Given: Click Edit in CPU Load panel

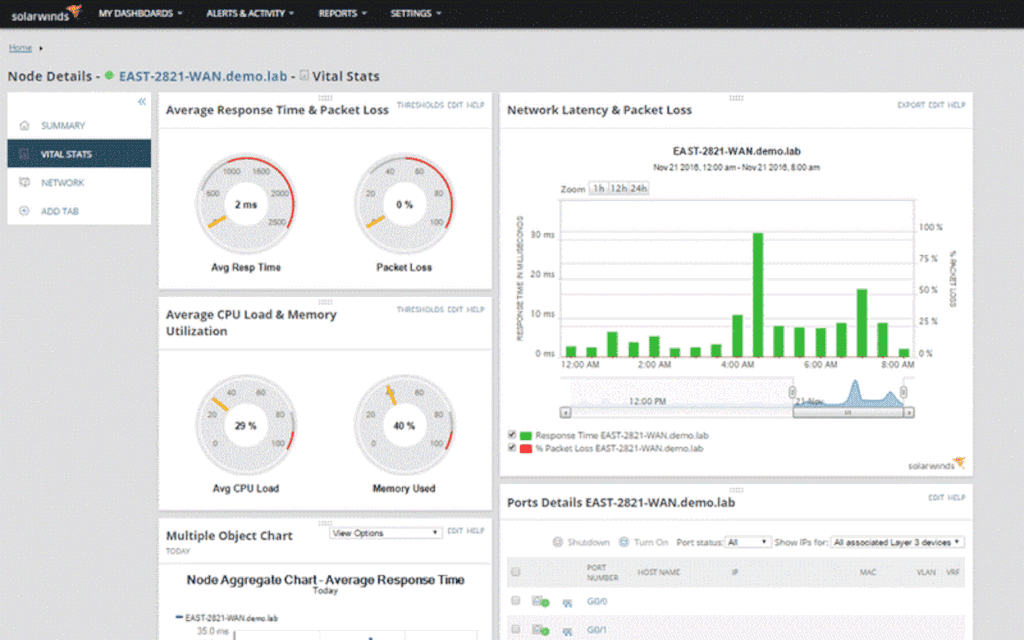Looking at the screenshot, I should [455, 310].
